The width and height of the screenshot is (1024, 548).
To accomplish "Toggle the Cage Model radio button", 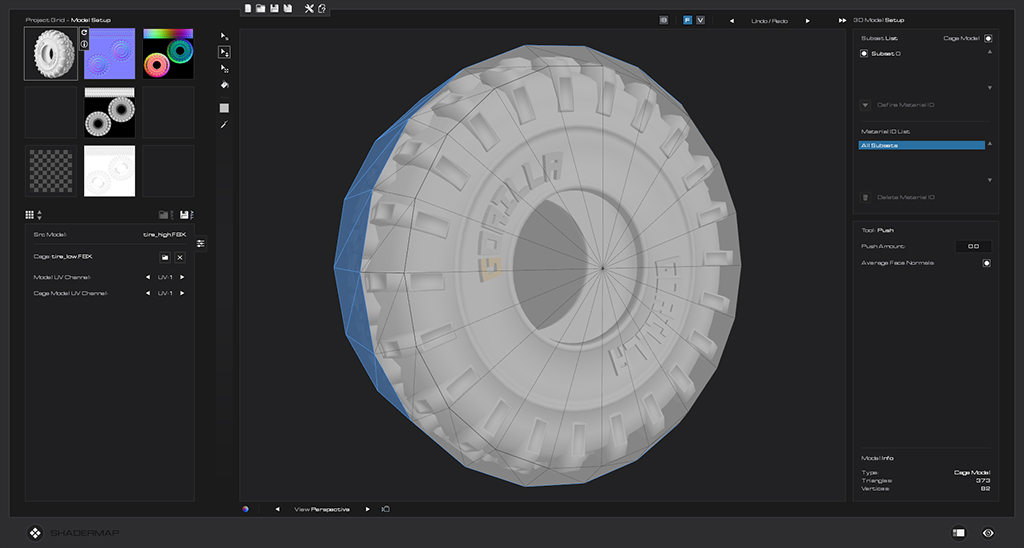I will point(988,39).
